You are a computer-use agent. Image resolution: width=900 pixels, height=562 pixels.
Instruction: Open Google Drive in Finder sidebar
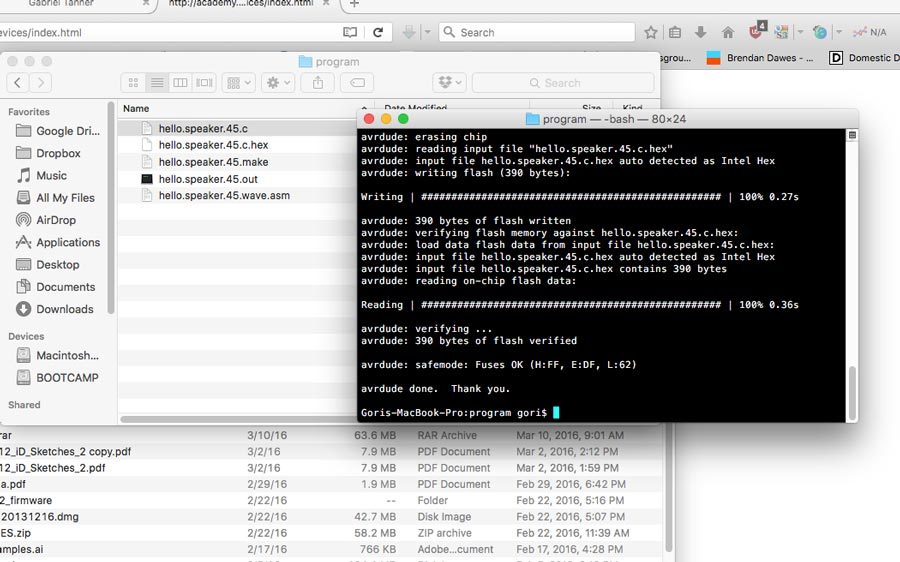[57, 131]
